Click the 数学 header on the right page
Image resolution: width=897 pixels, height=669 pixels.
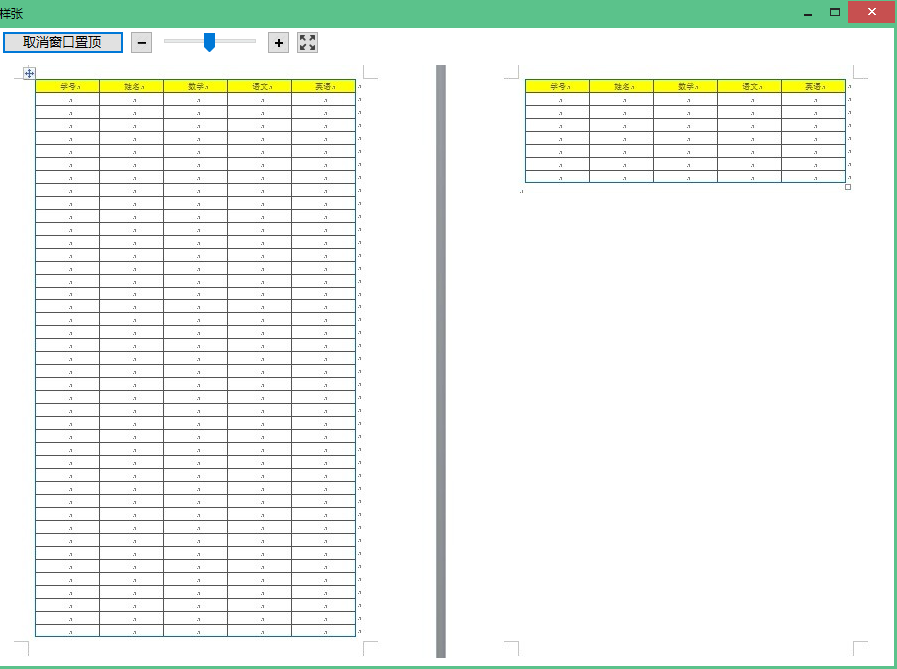tap(686, 86)
